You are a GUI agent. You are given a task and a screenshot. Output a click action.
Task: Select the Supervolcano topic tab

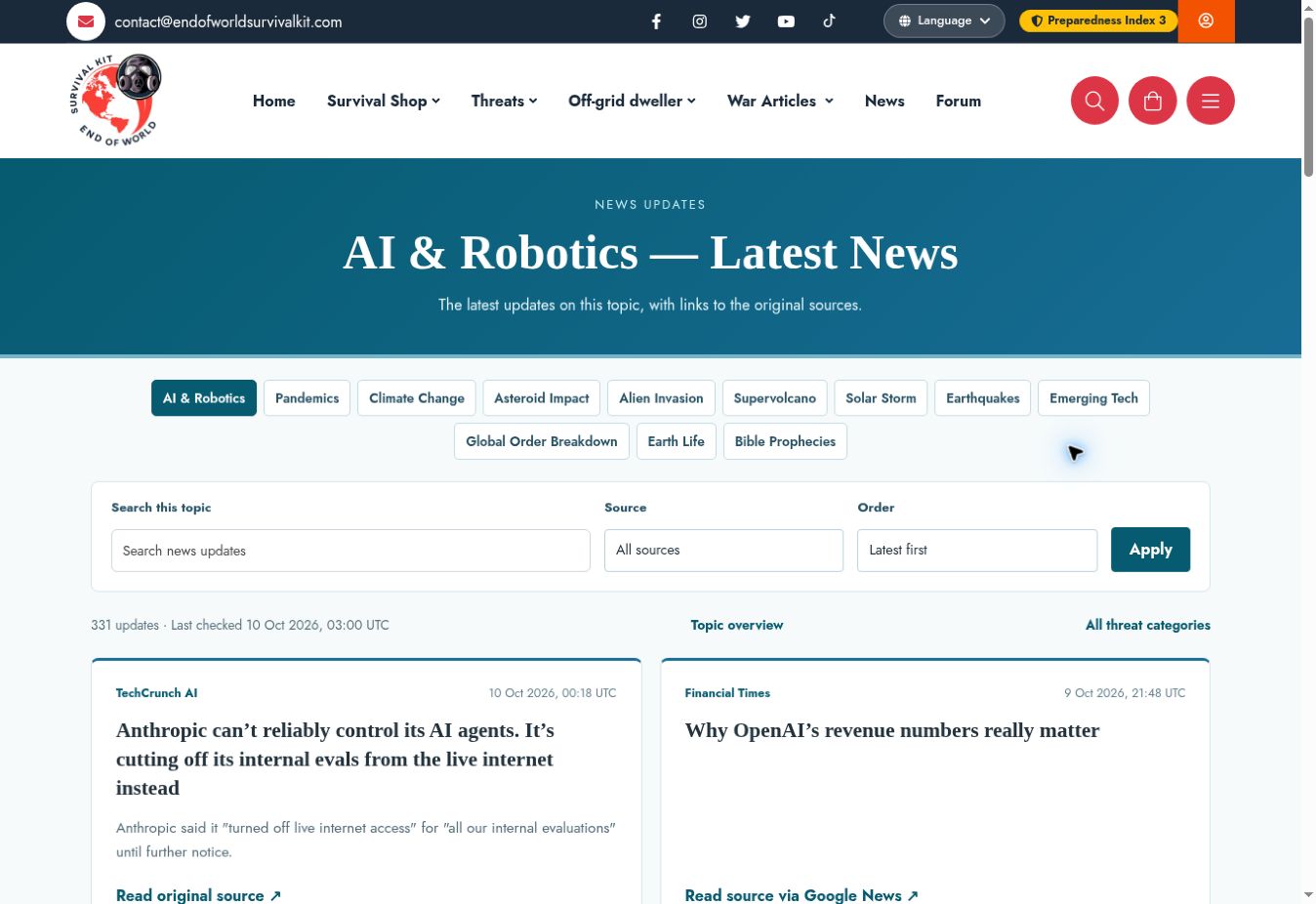pos(775,398)
